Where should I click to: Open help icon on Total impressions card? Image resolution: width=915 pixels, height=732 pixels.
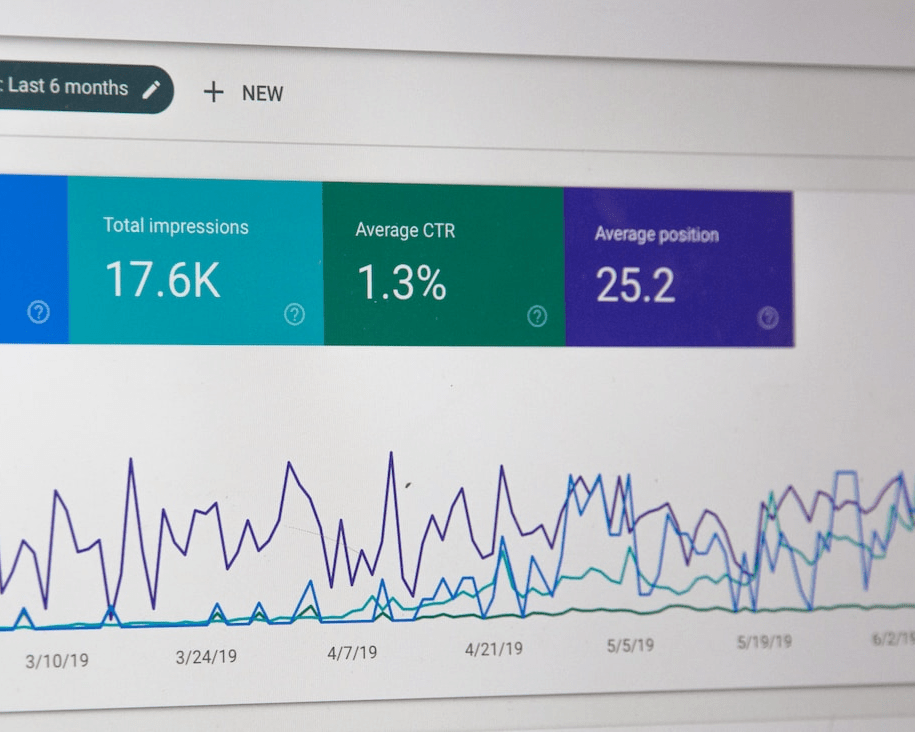pyautogui.click(x=294, y=314)
